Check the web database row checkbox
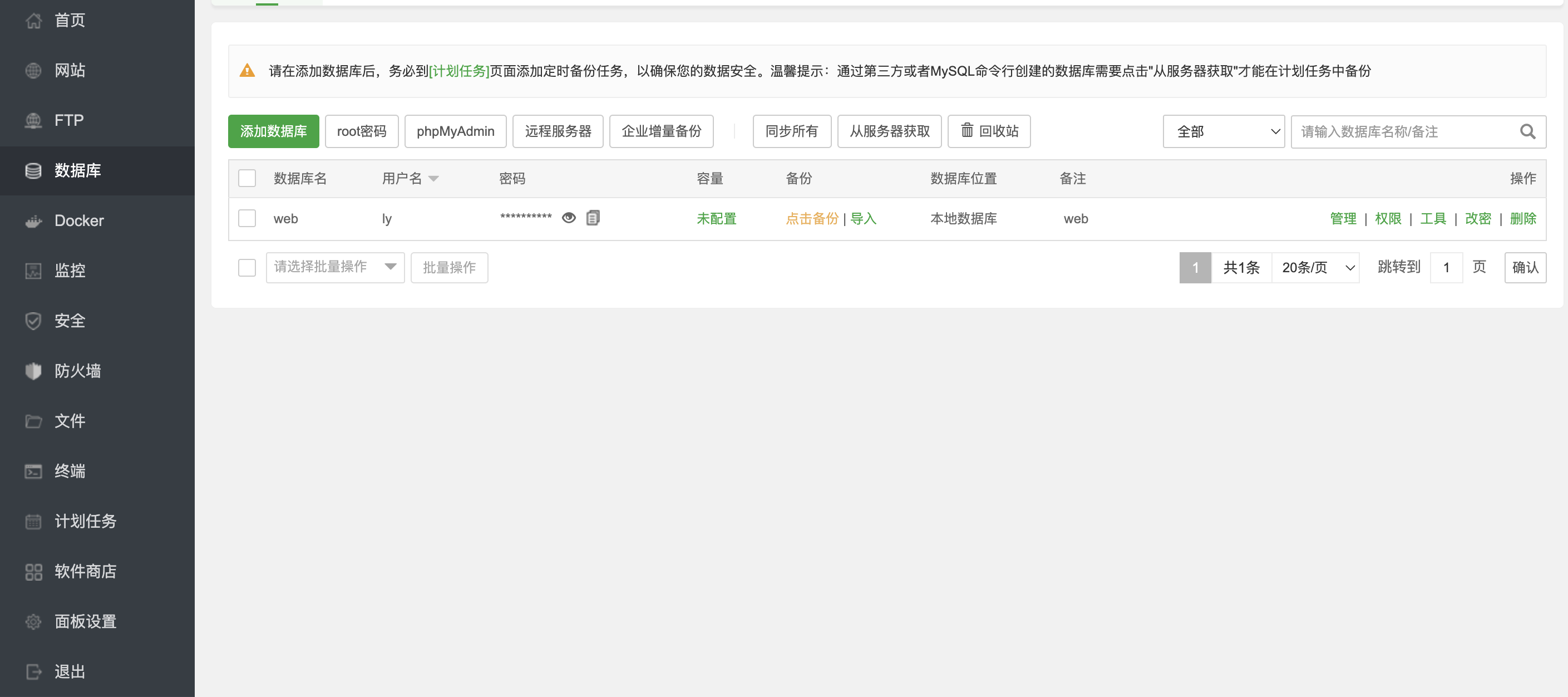 click(x=246, y=218)
